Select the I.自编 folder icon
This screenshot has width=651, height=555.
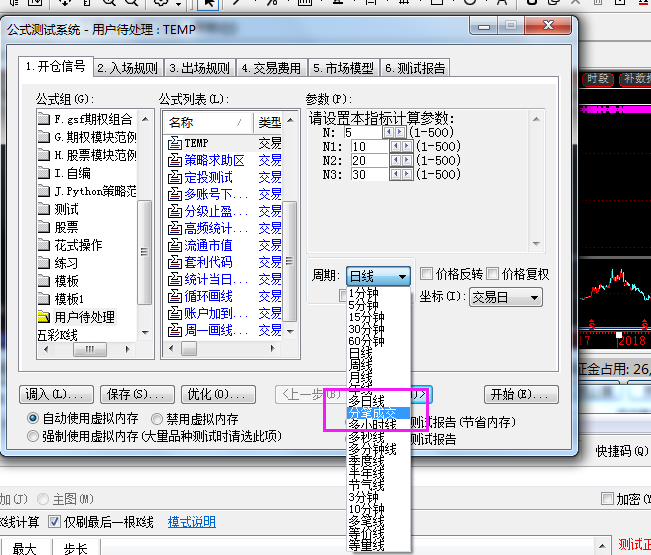[45, 173]
